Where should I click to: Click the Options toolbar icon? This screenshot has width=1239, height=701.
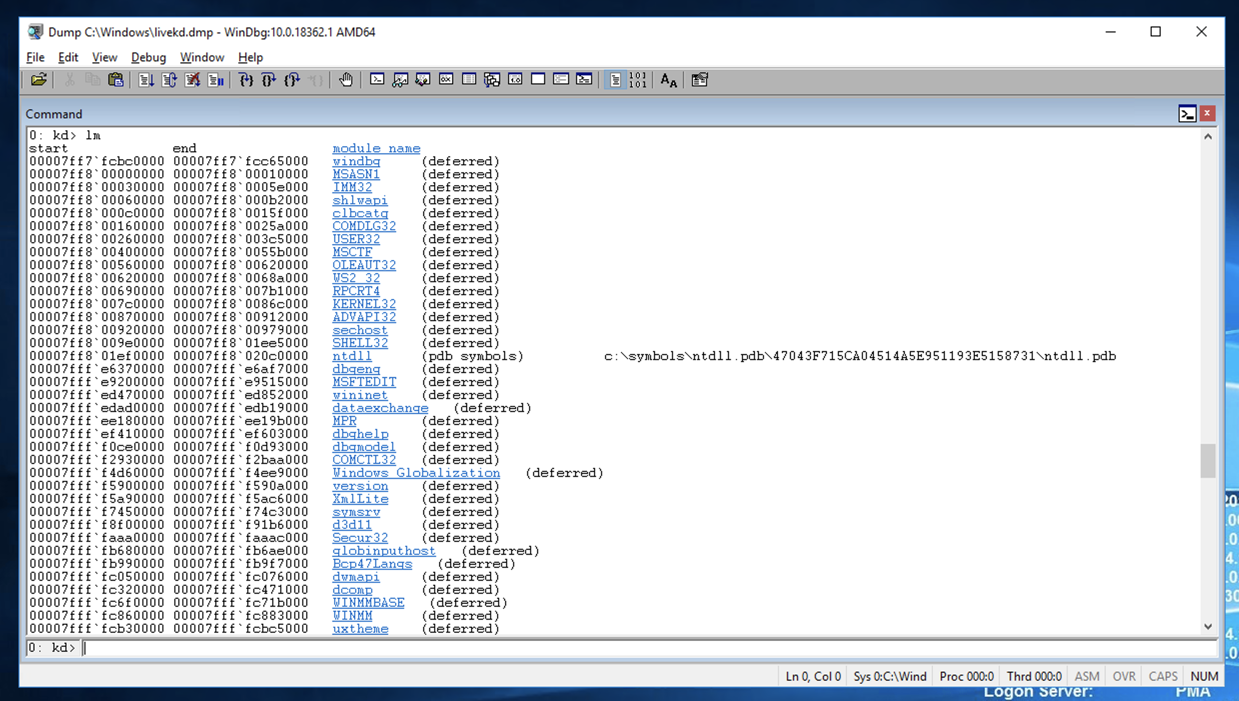(x=700, y=80)
